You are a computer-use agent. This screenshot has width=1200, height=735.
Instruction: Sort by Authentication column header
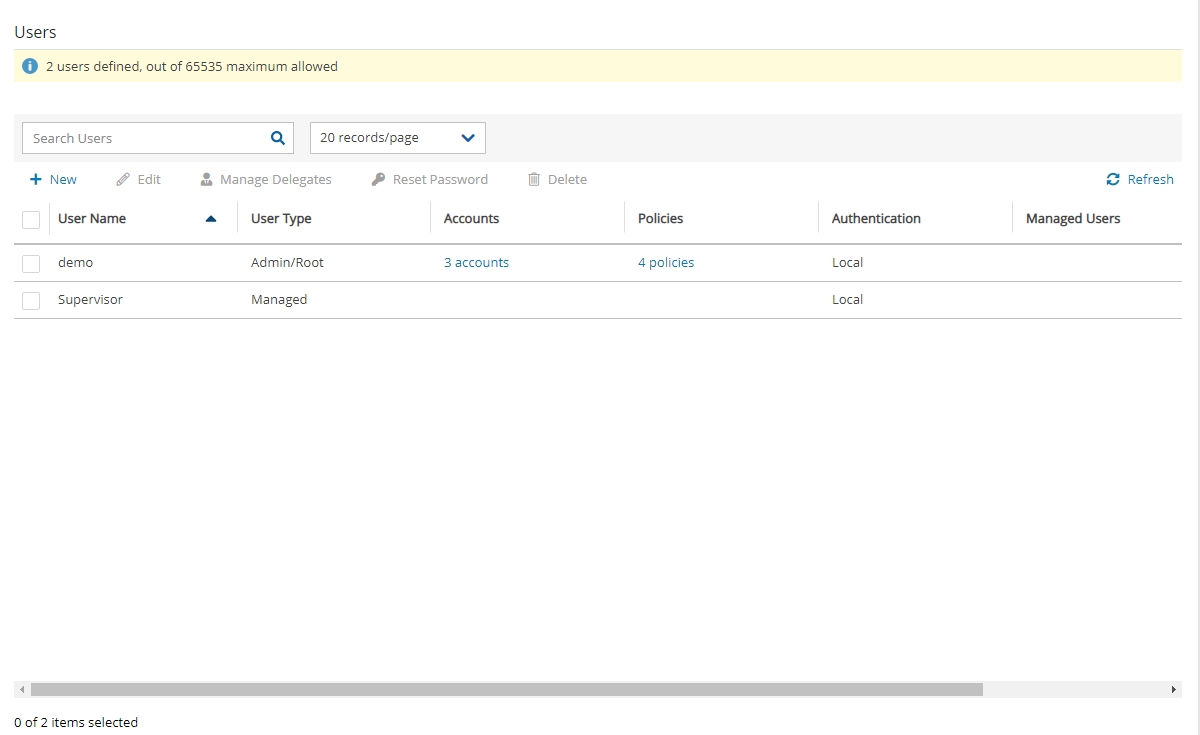click(876, 219)
